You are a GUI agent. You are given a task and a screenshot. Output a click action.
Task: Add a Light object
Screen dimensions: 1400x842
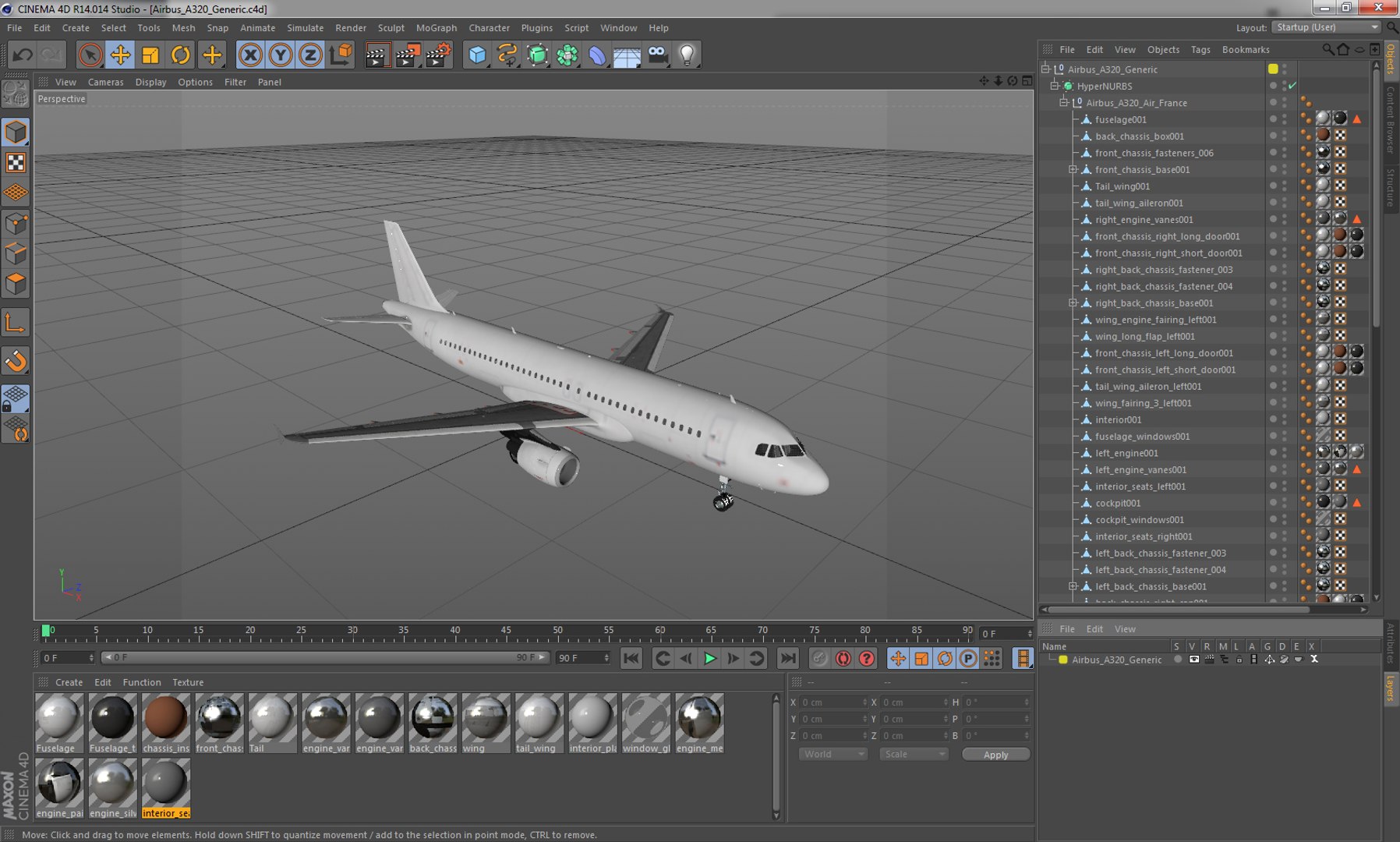coord(688,55)
